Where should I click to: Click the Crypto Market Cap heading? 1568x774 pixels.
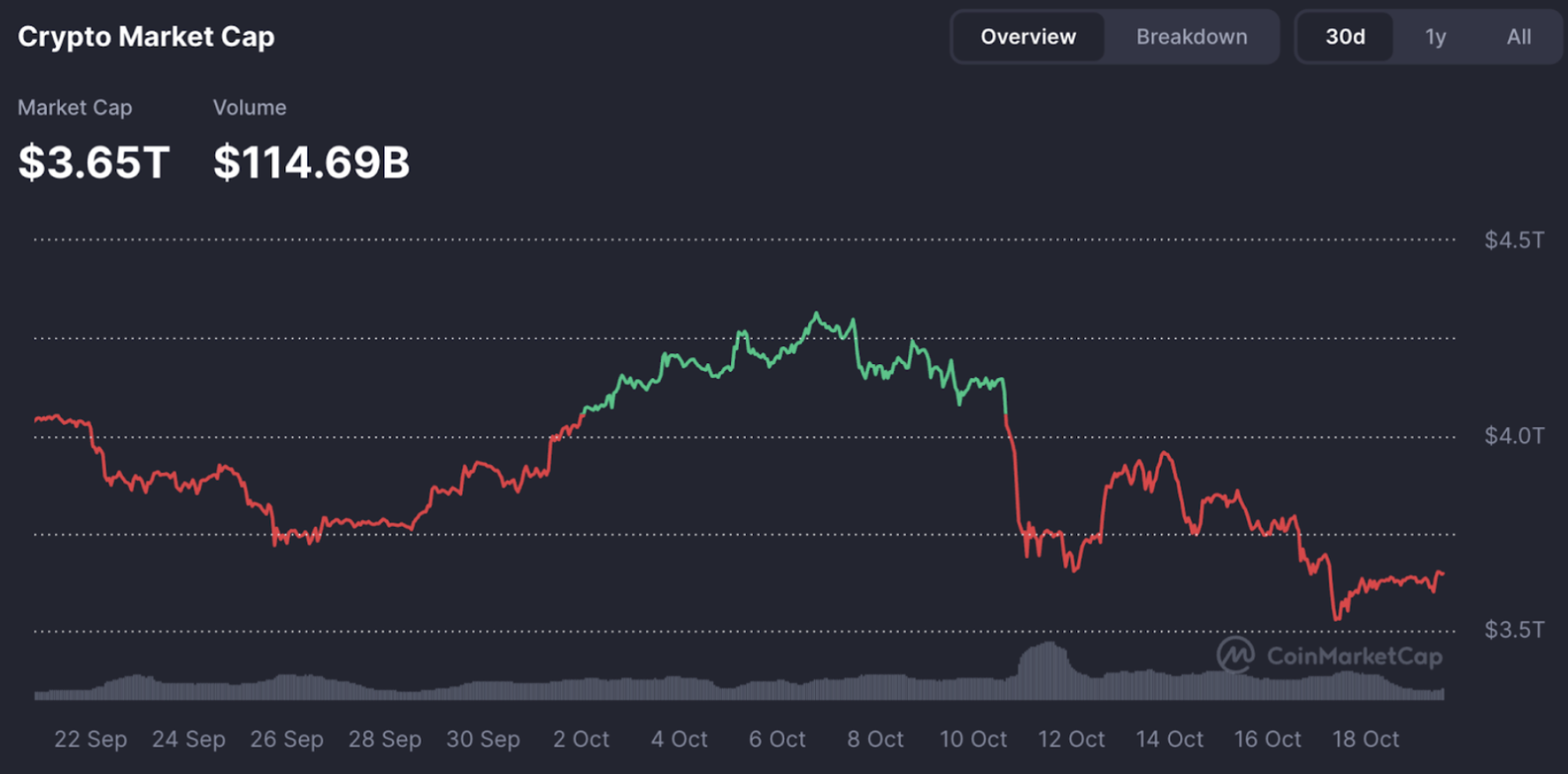click(146, 37)
